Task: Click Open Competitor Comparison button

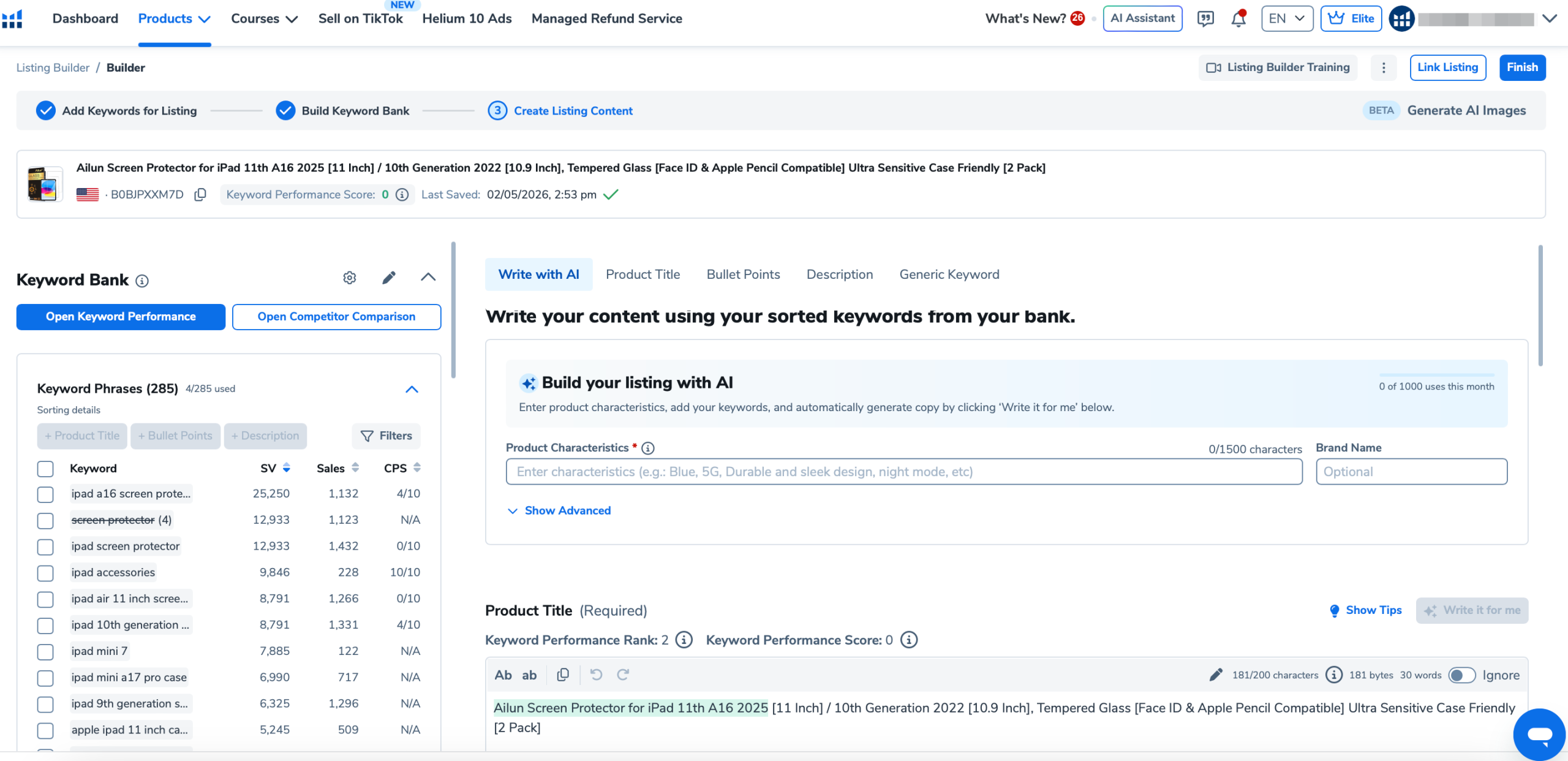Action: (x=336, y=317)
